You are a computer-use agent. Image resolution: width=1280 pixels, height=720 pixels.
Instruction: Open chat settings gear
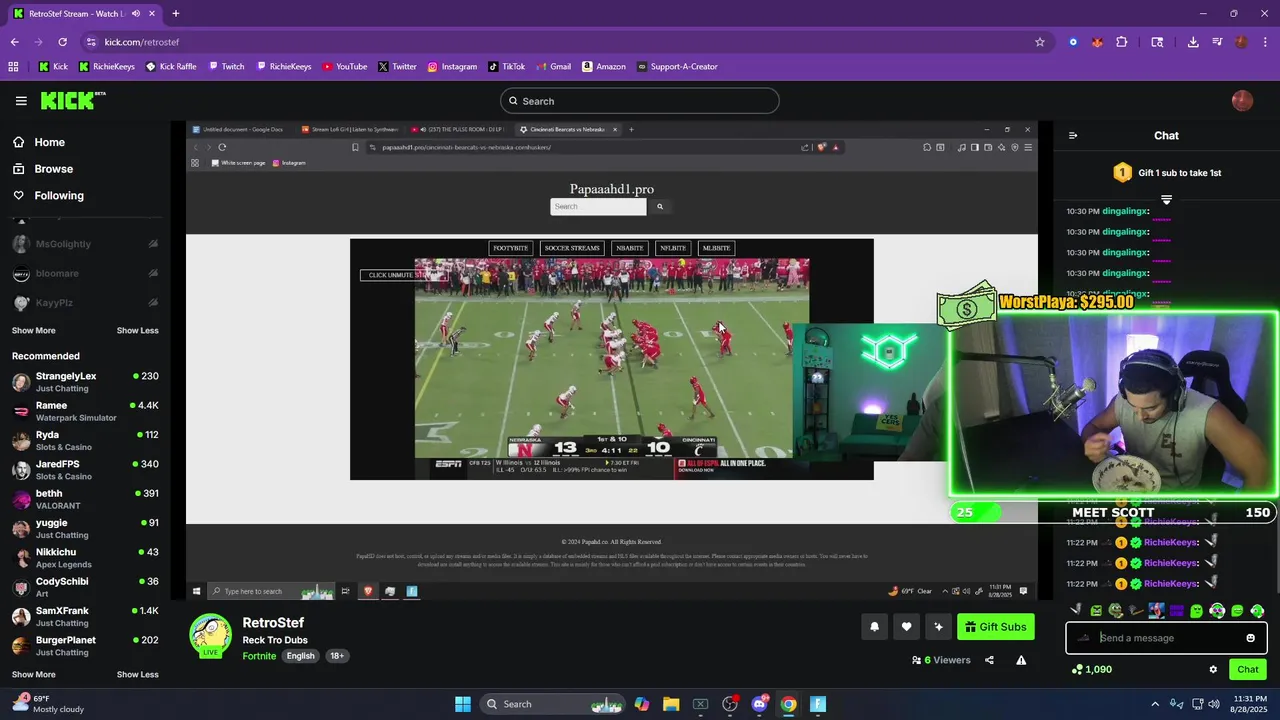[1213, 670]
